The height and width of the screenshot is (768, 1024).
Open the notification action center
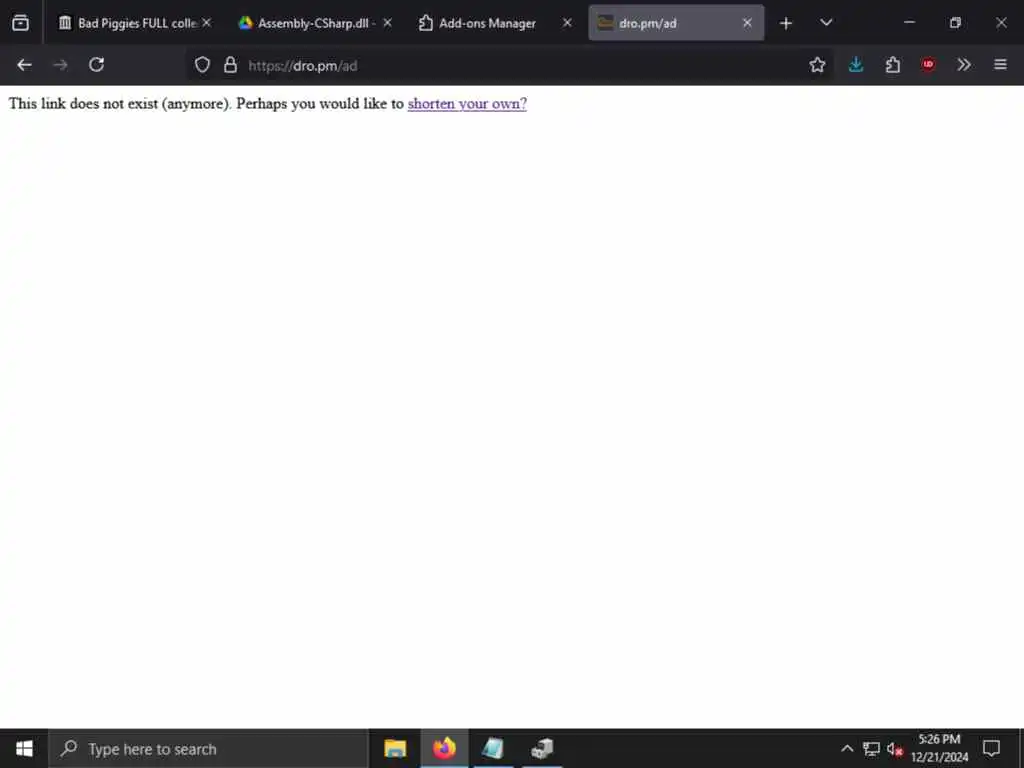point(991,748)
